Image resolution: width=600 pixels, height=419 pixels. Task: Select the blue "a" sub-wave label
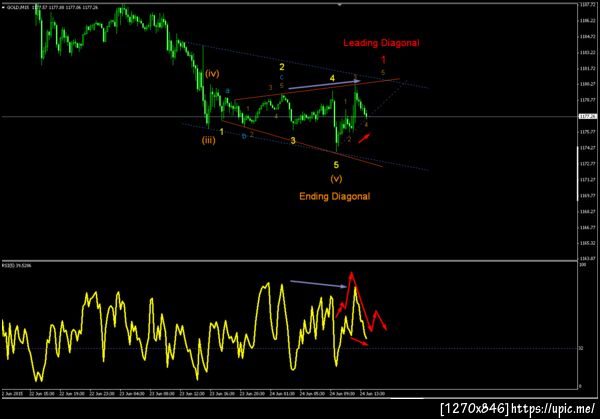click(x=227, y=91)
